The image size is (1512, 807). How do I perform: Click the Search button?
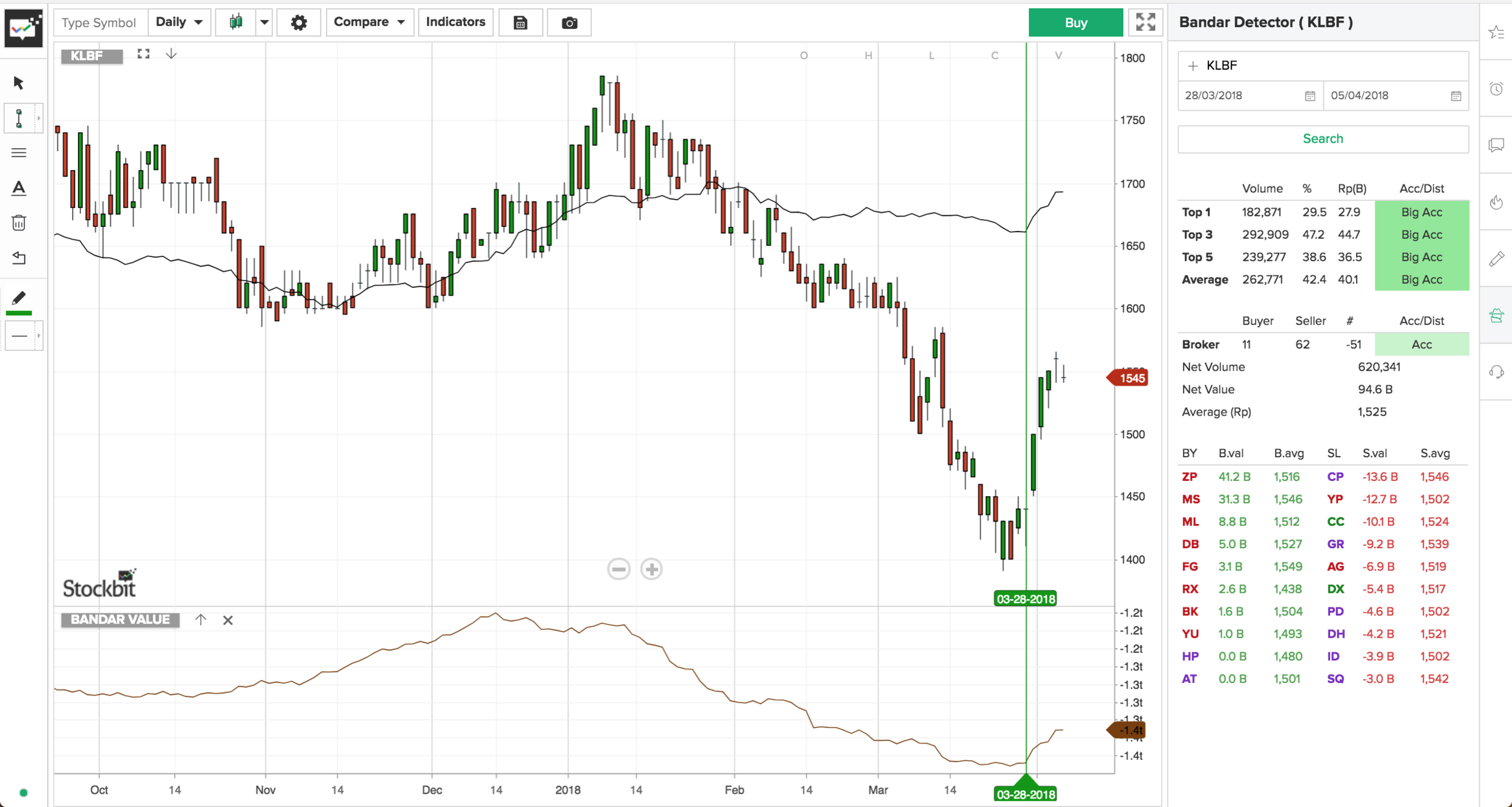click(1323, 139)
